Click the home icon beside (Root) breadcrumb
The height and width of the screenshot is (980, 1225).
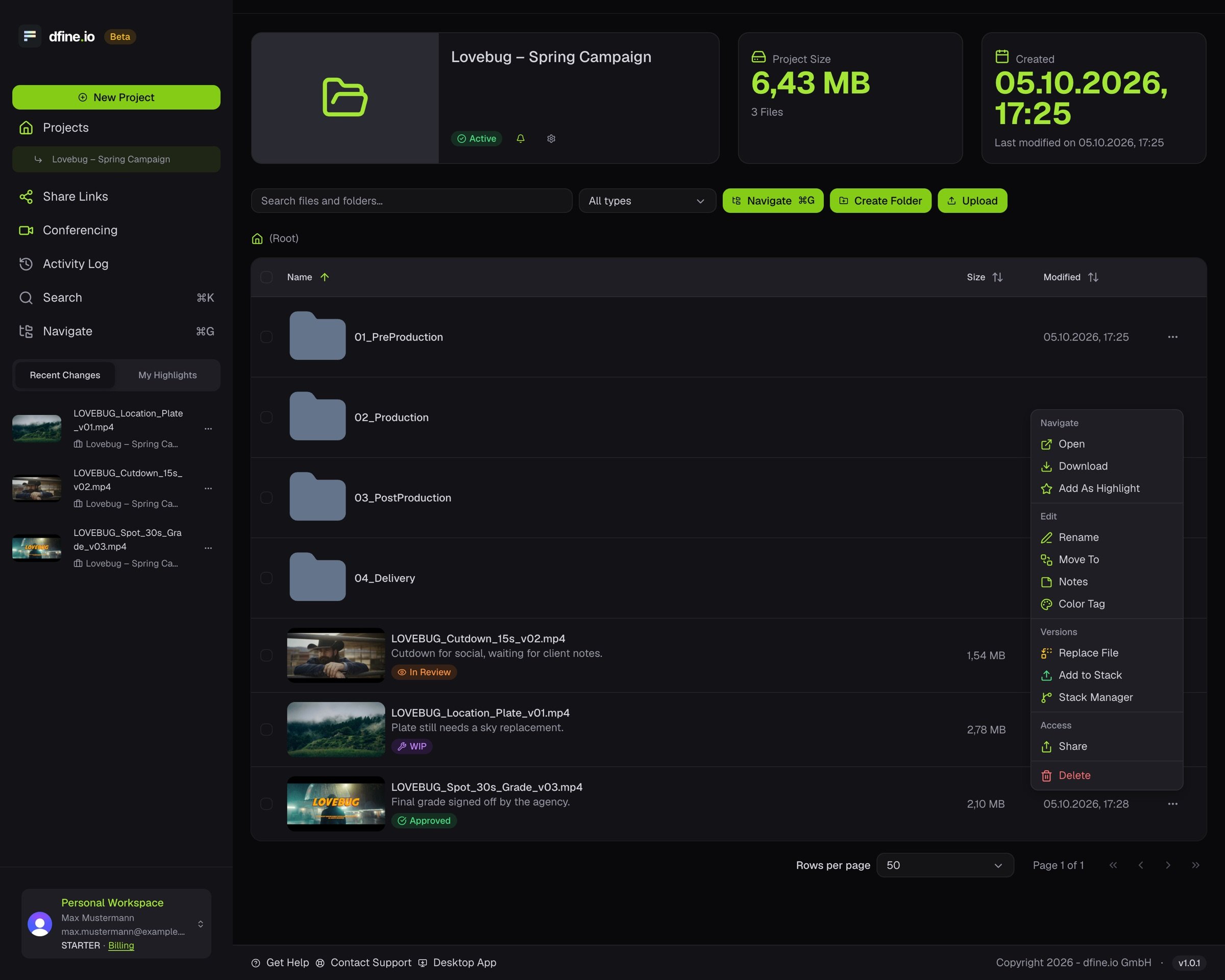pos(257,238)
